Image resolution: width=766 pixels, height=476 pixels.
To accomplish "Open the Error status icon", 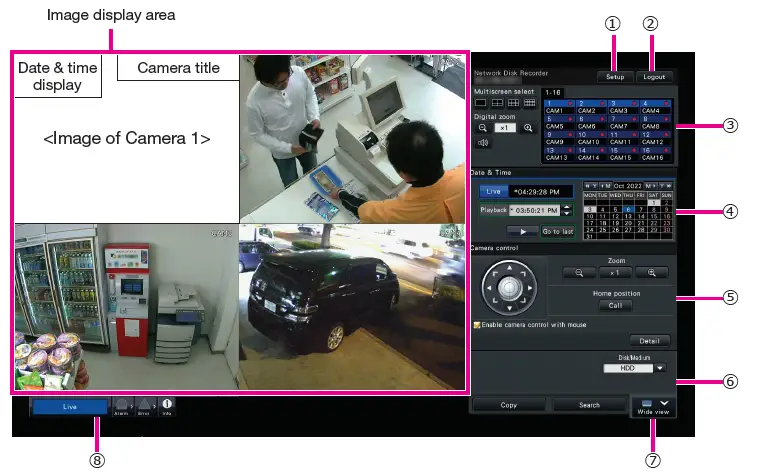I will [x=145, y=406].
